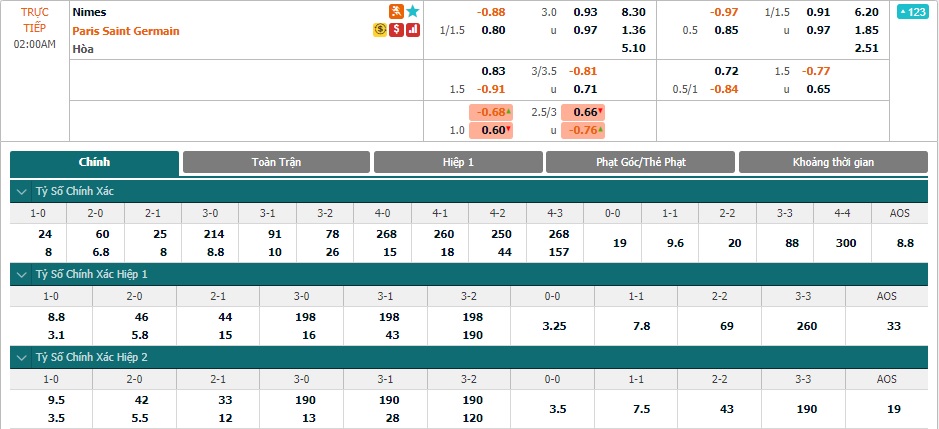Open the red bar-chart statistics icon
This screenshot has width=939, height=429.
[x=413, y=30]
